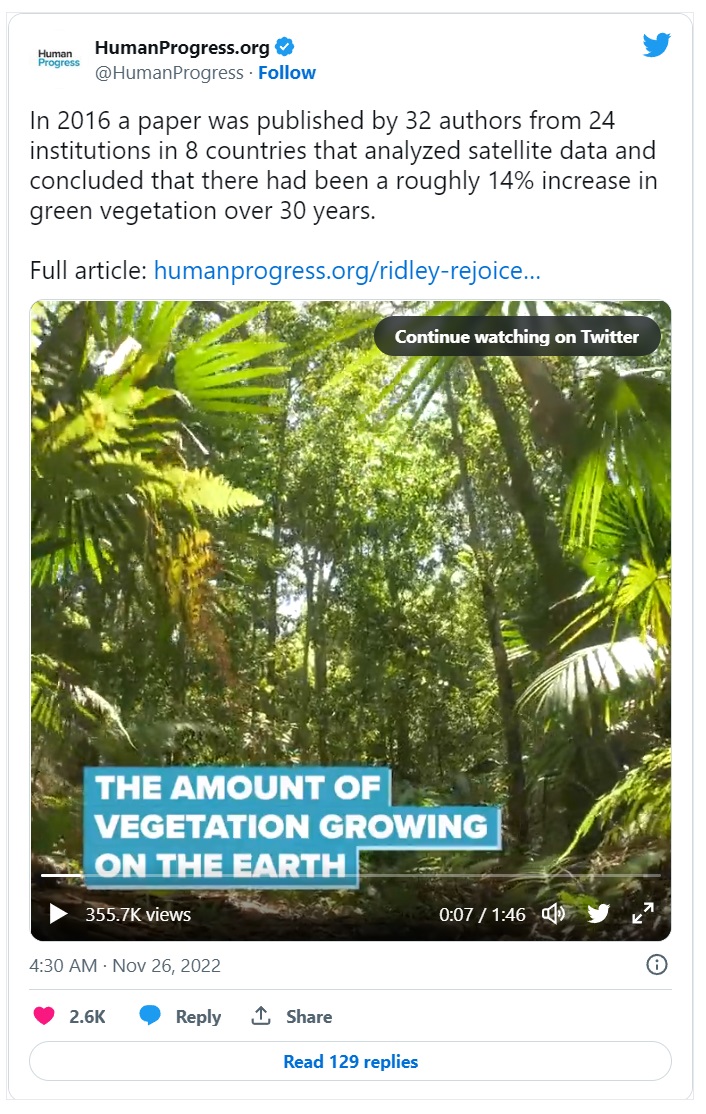Click Continue watching on Twitter button
The width and height of the screenshot is (706, 1114).
(516, 336)
